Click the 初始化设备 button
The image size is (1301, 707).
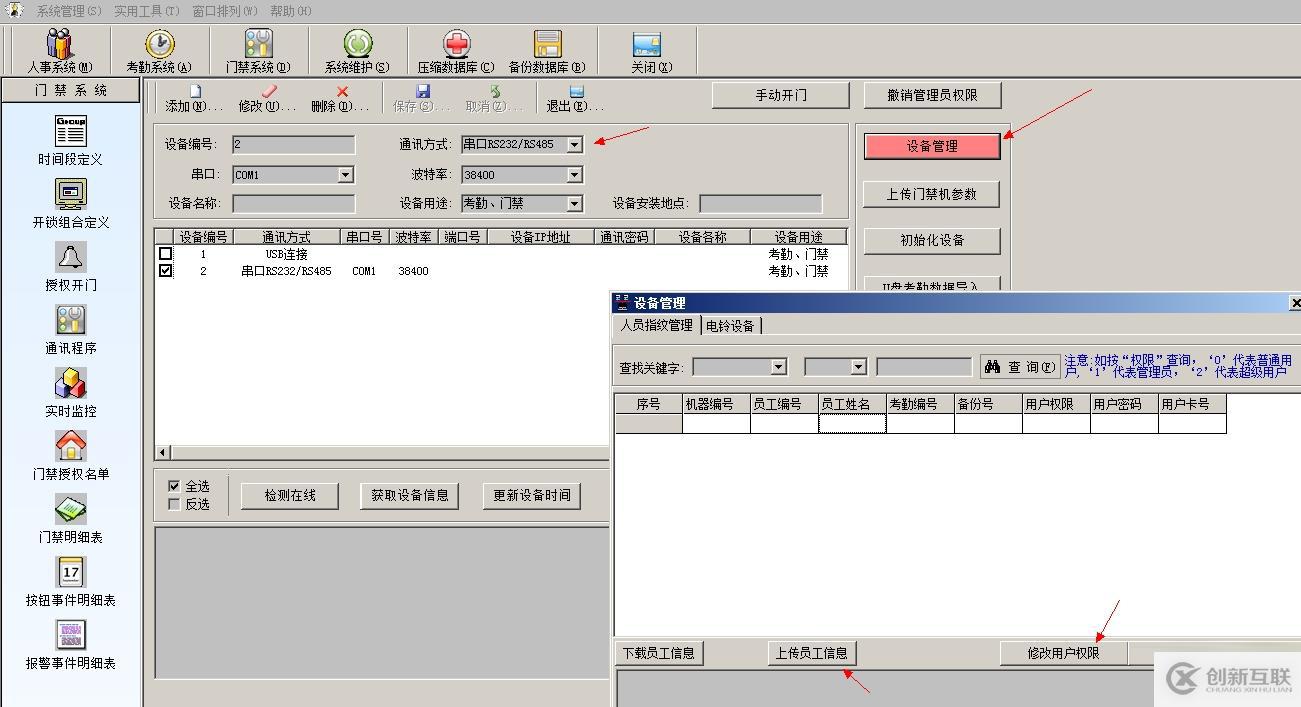point(932,241)
